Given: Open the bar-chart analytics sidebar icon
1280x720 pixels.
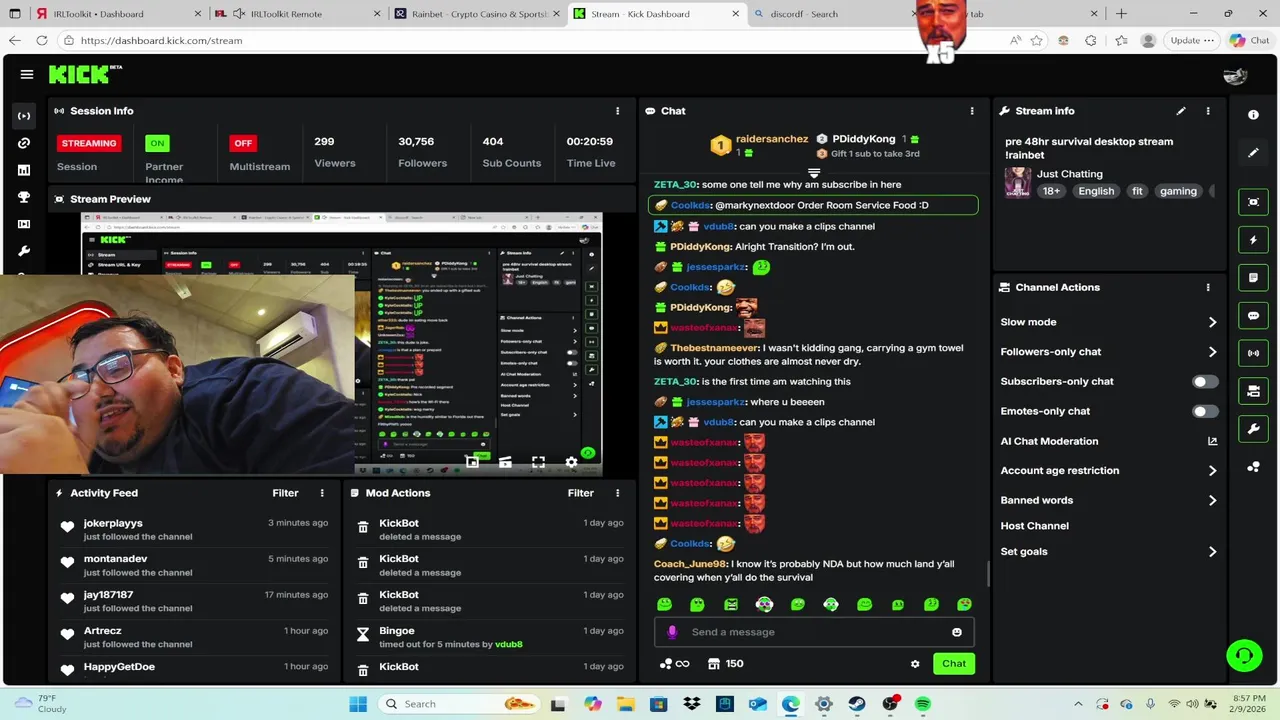Looking at the screenshot, I should click(x=24, y=170).
